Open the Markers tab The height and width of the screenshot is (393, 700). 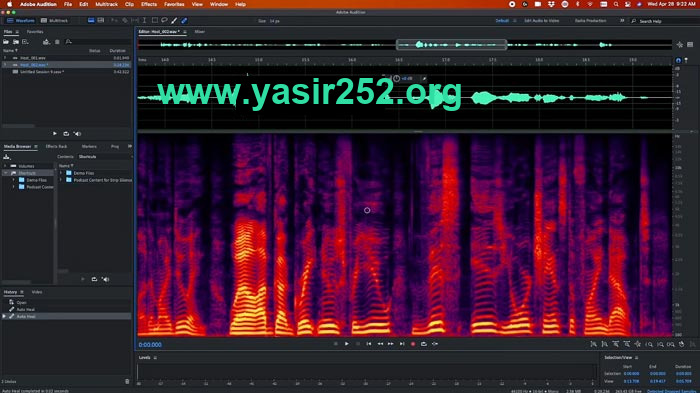89,146
